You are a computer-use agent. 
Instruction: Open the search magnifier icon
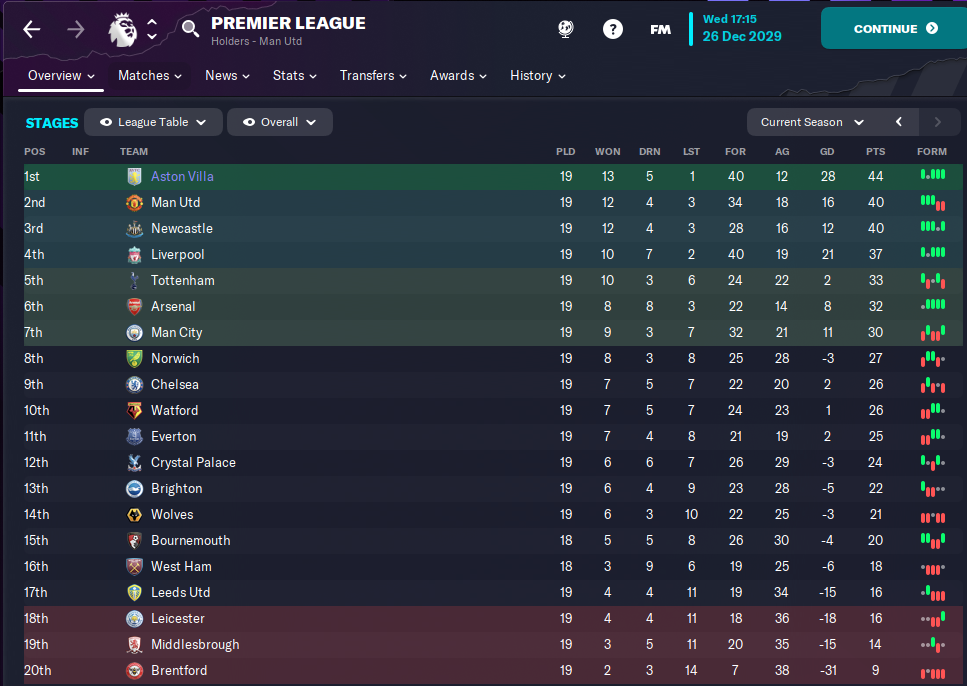[x=190, y=29]
